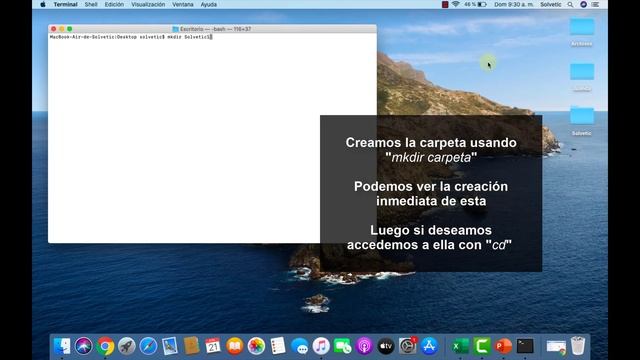The height and width of the screenshot is (360, 640).
Task: Open Safari compass icon in dock
Action: (x=148, y=346)
